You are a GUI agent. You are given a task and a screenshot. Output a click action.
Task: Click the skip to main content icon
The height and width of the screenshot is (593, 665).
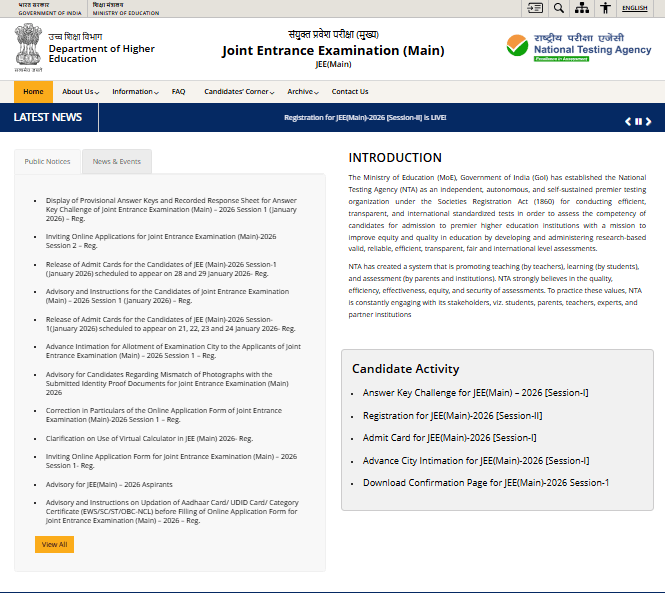click(534, 8)
